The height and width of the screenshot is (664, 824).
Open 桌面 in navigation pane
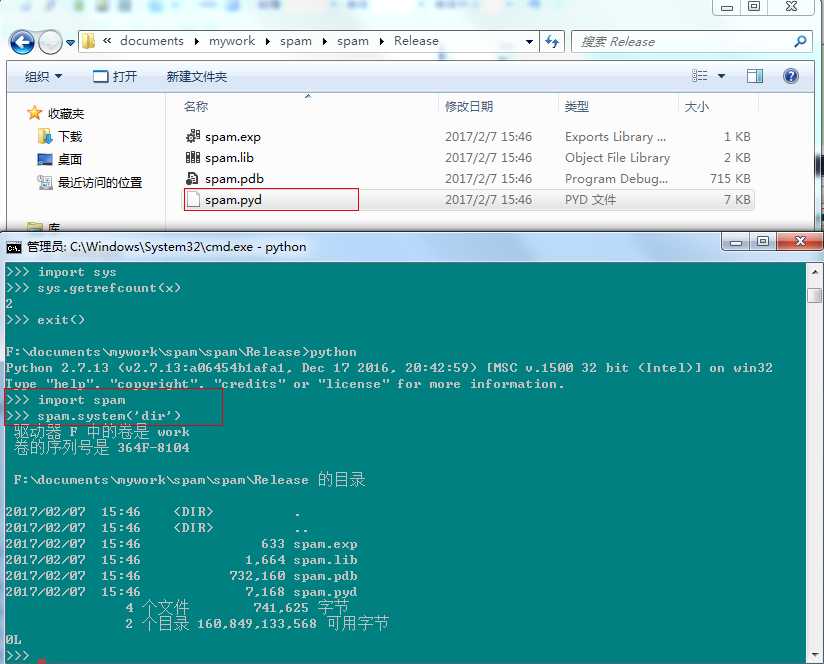click(70, 159)
